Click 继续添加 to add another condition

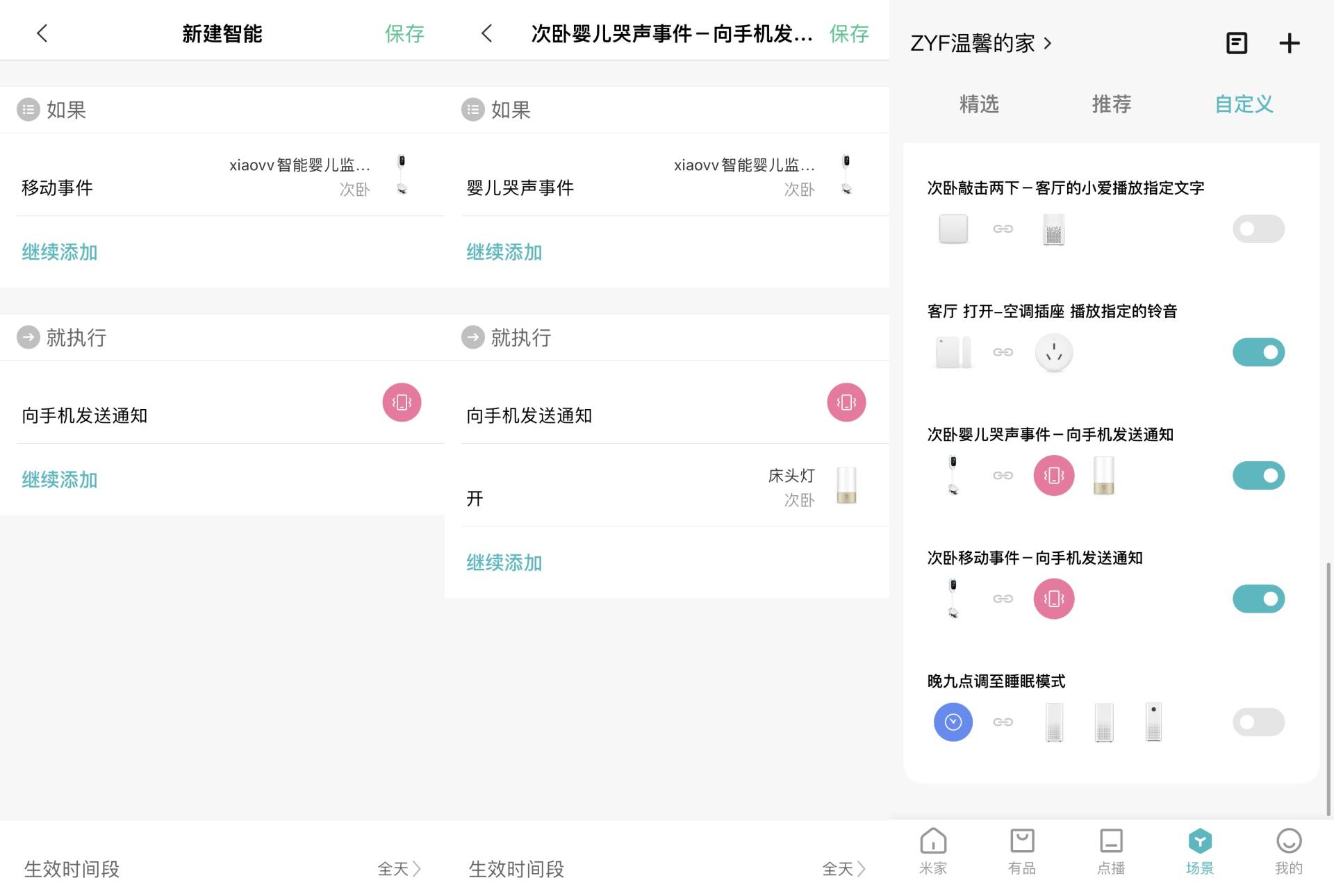point(59,252)
